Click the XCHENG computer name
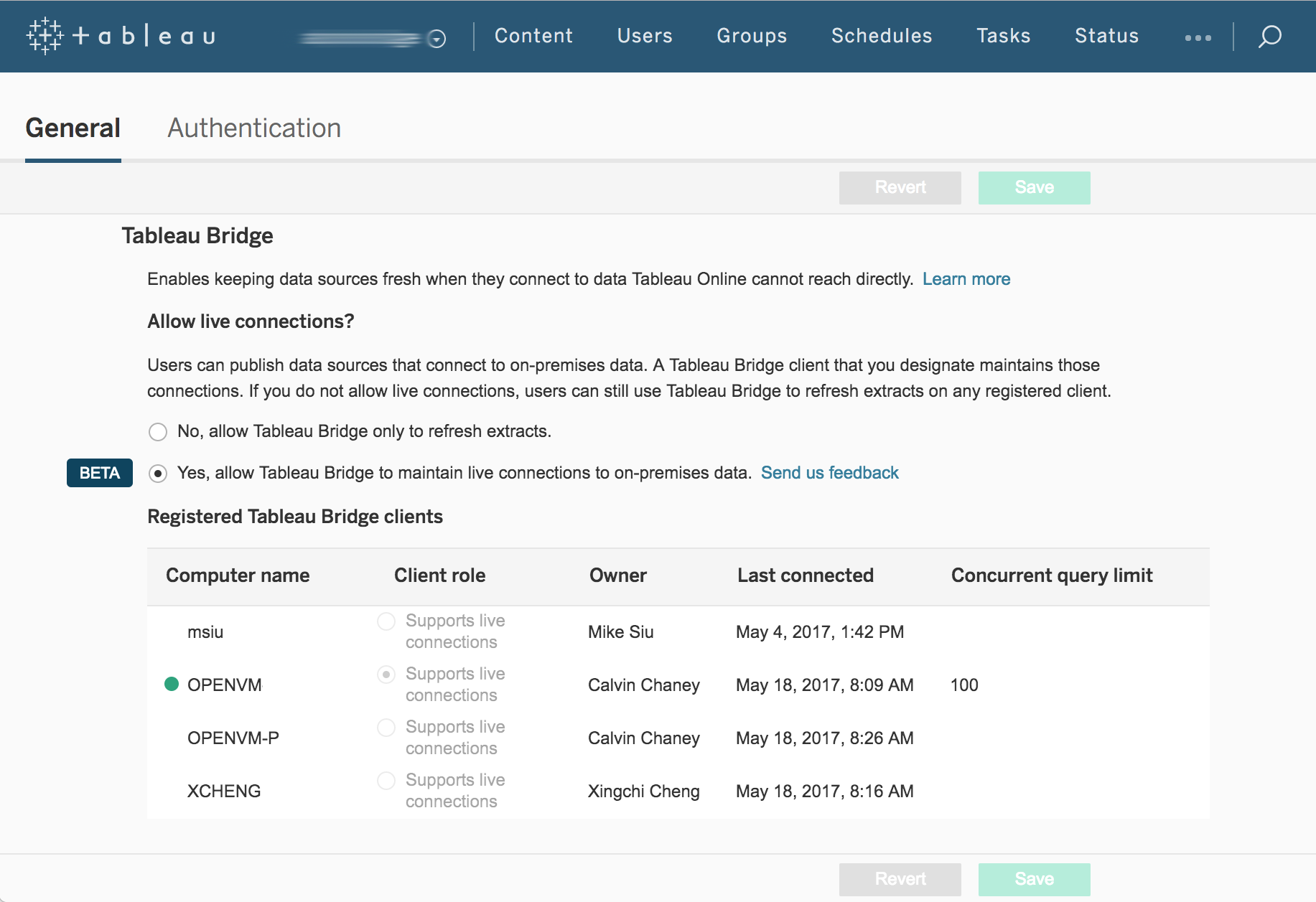Screen dimensions: 1316x902 (224, 791)
